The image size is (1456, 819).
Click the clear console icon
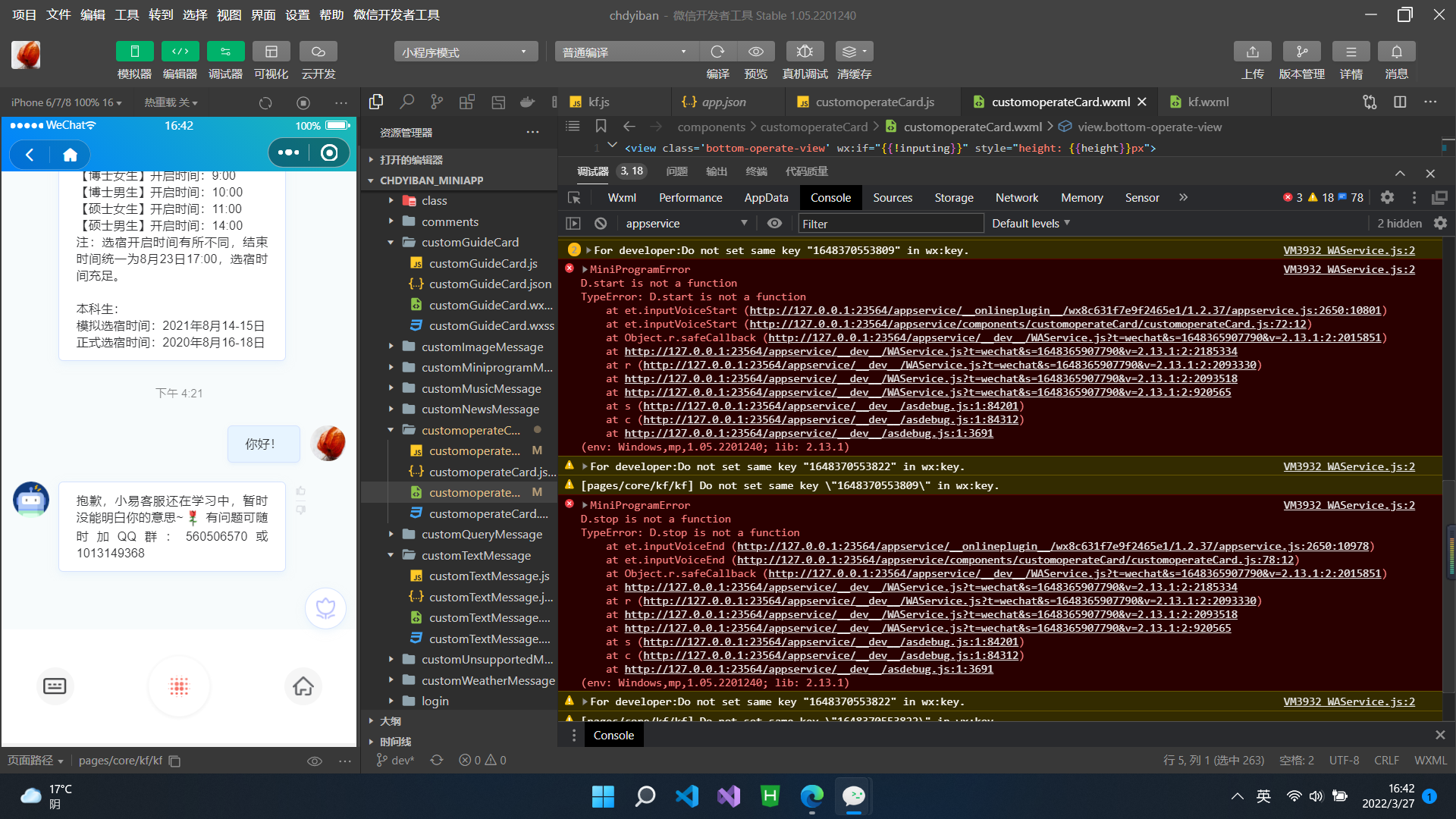pyautogui.click(x=601, y=224)
